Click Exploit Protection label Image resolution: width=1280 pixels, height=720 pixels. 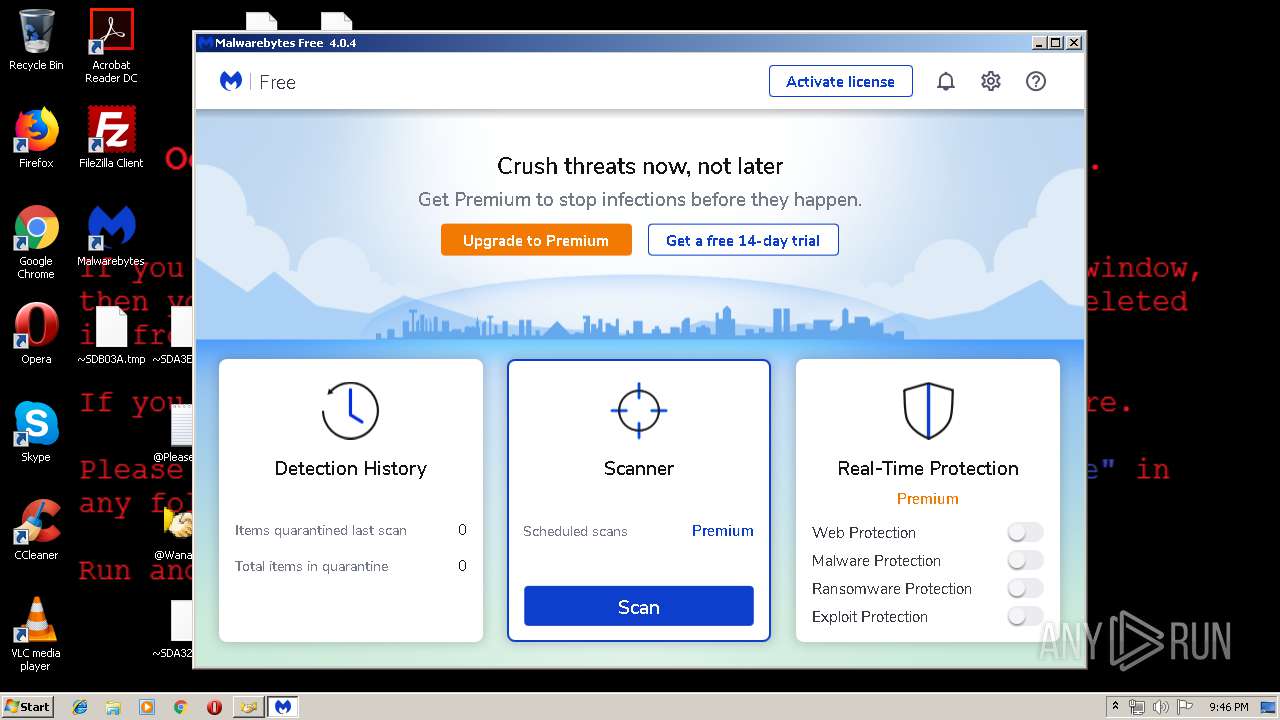click(870, 617)
